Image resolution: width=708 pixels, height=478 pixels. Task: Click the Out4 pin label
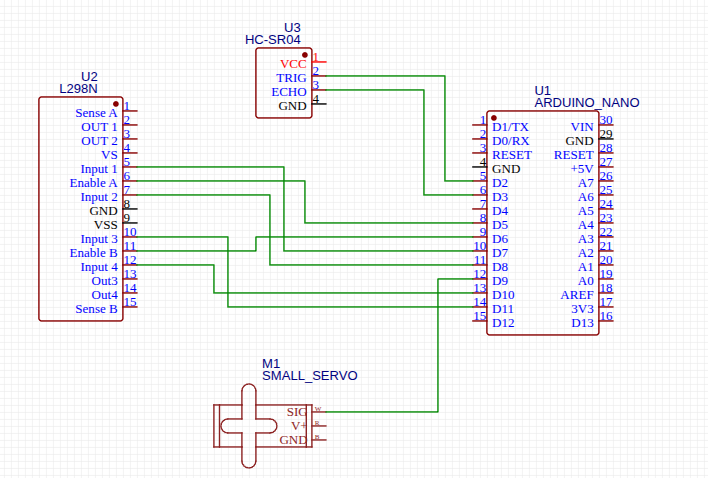[104, 295]
